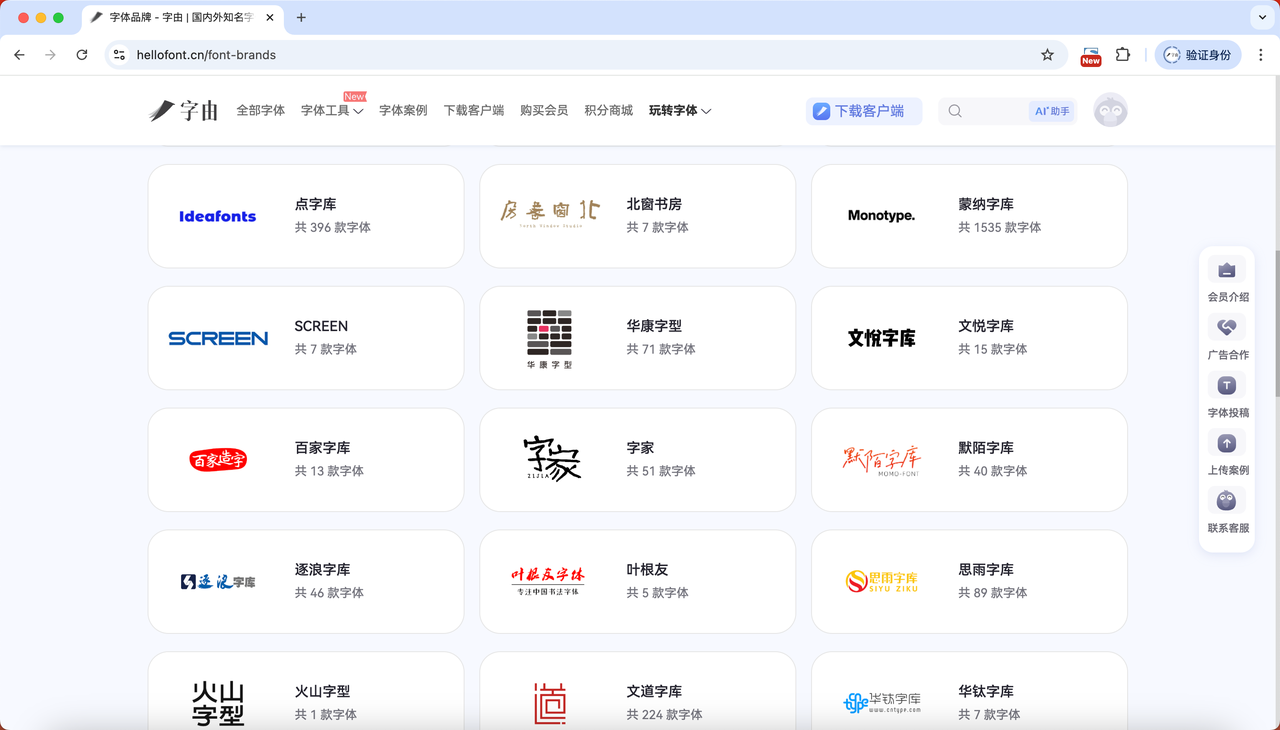Viewport: 1280px width, 730px height.
Task: Click the AI 助手 button
Action: 1051,111
